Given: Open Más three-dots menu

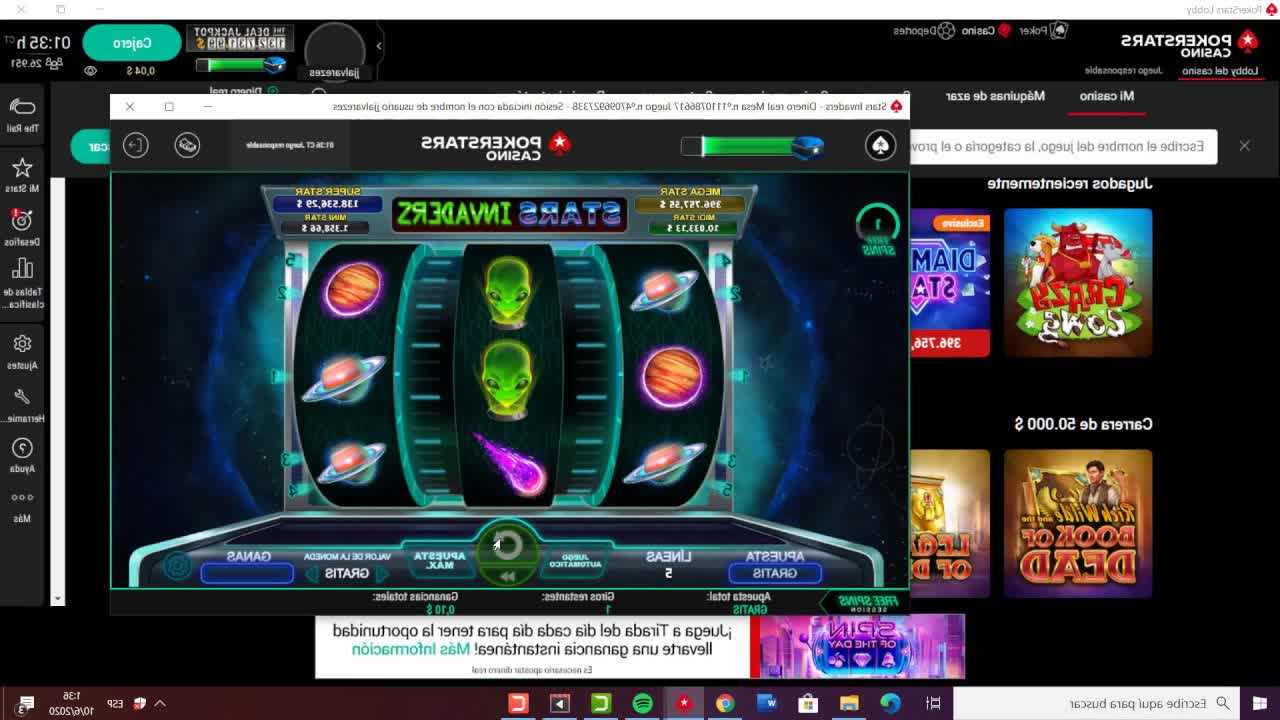Looking at the screenshot, I should [x=22, y=497].
